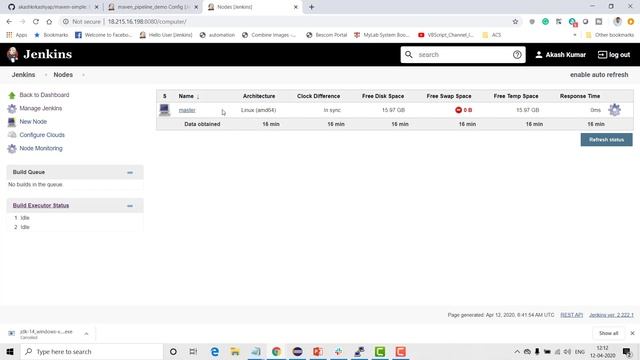
Task: Open download item options chevron
Action: pyautogui.click(x=86, y=333)
